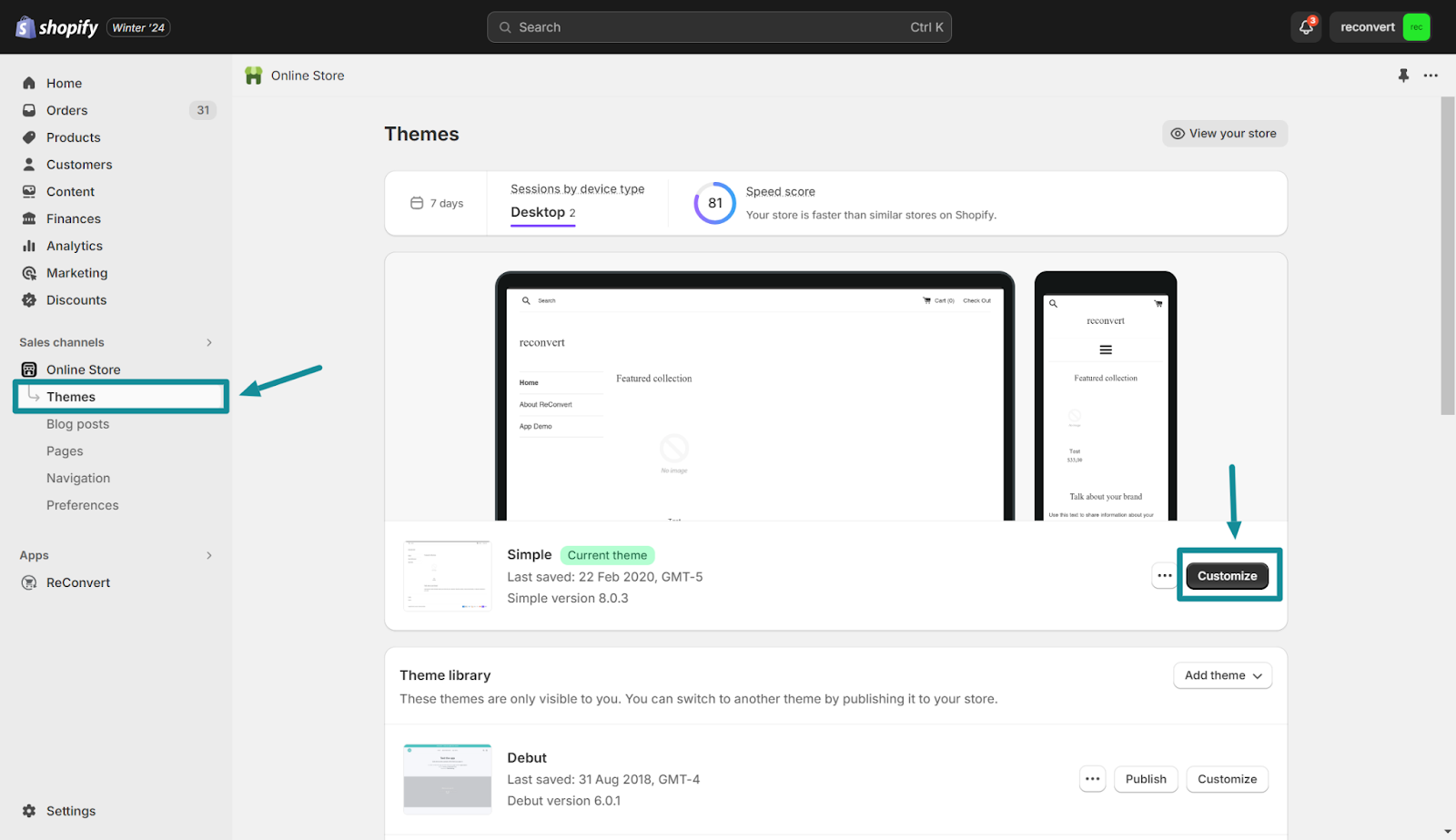Click the Marketing target icon
Image resolution: width=1456 pixels, height=840 pixels.
(29, 273)
